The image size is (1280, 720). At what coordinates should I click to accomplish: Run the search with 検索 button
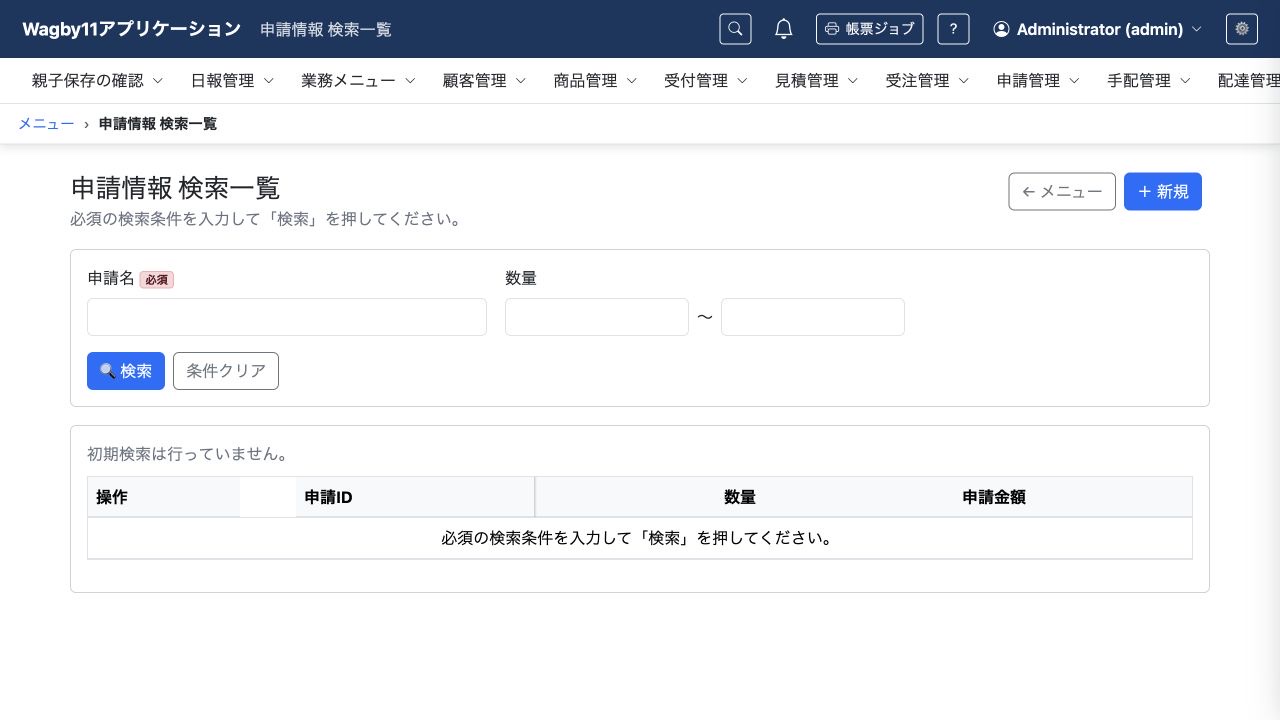(126, 371)
